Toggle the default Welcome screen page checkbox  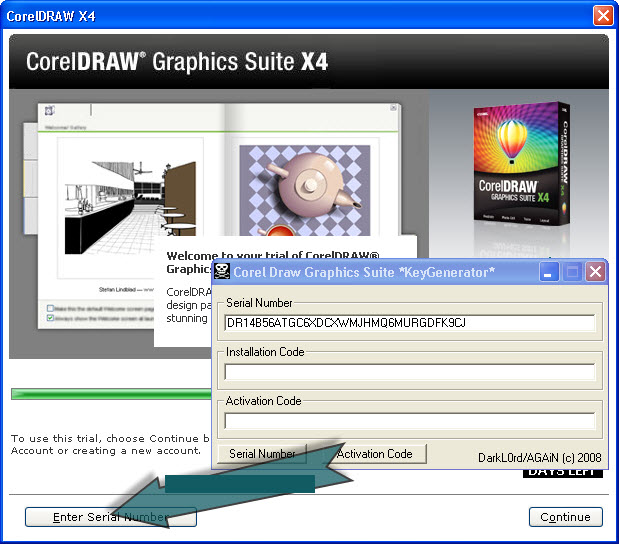(x=50, y=308)
